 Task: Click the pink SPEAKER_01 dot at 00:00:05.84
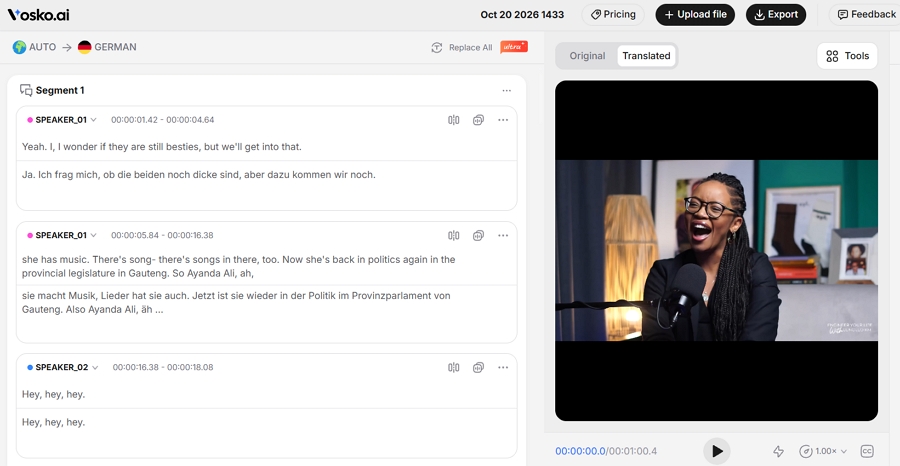30,235
